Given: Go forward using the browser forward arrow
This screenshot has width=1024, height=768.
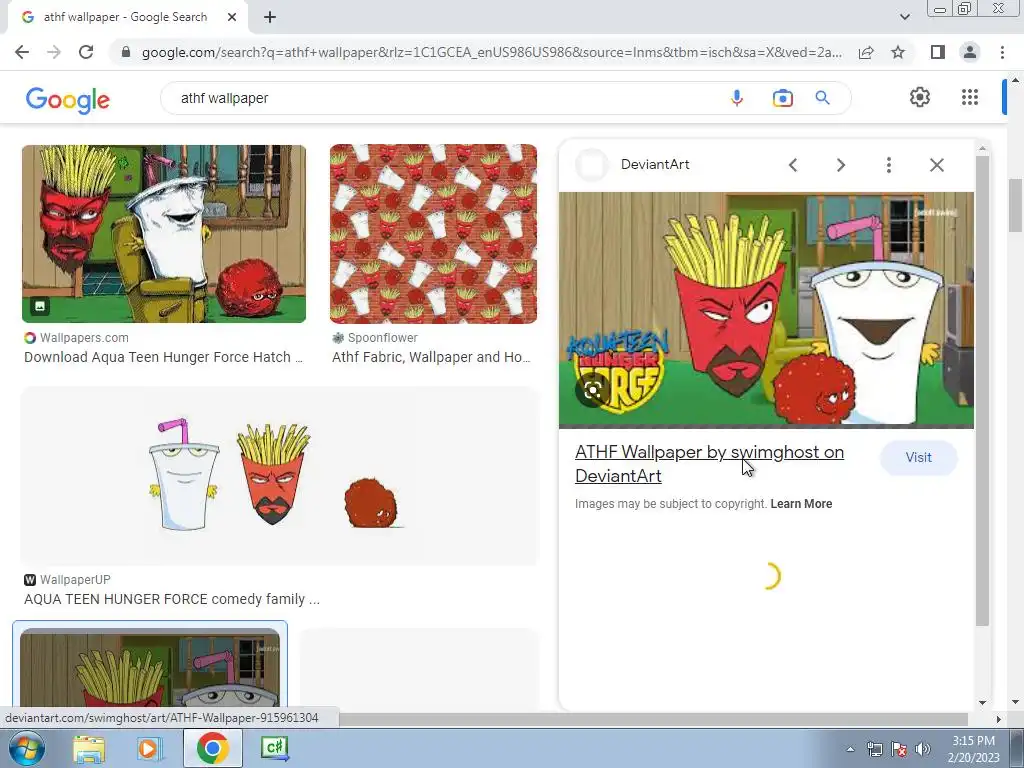Looking at the screenshot, I should (x=54, y=52).
